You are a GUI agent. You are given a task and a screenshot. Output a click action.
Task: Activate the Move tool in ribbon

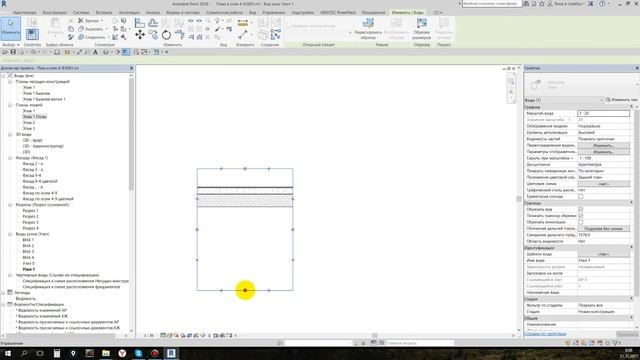coord(140,35)
